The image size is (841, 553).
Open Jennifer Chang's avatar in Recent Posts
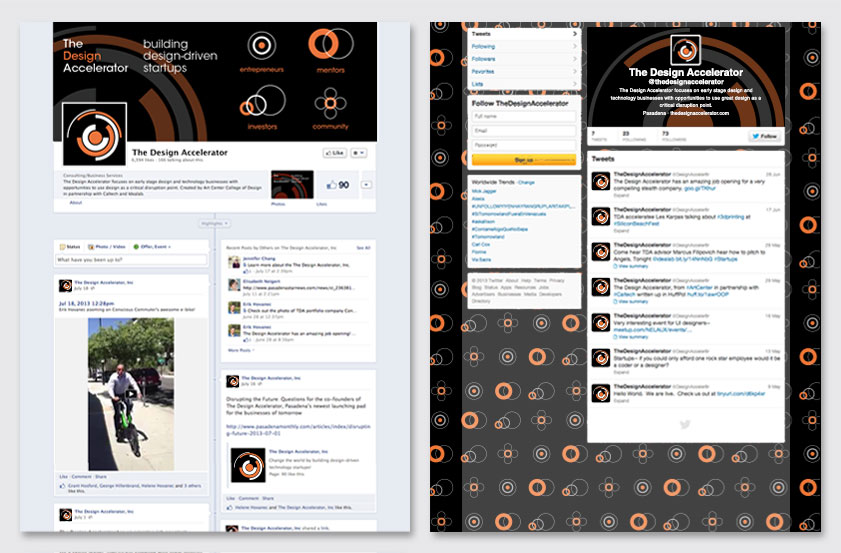[x=234, y=262]
